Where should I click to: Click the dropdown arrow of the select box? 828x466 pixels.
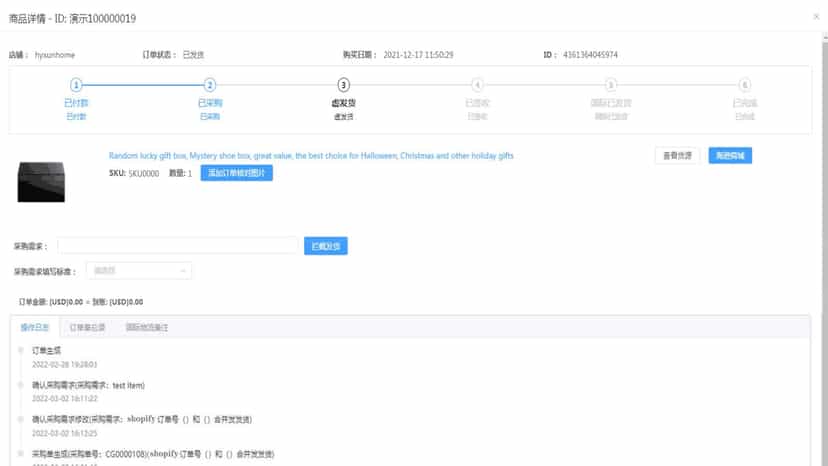183,271
